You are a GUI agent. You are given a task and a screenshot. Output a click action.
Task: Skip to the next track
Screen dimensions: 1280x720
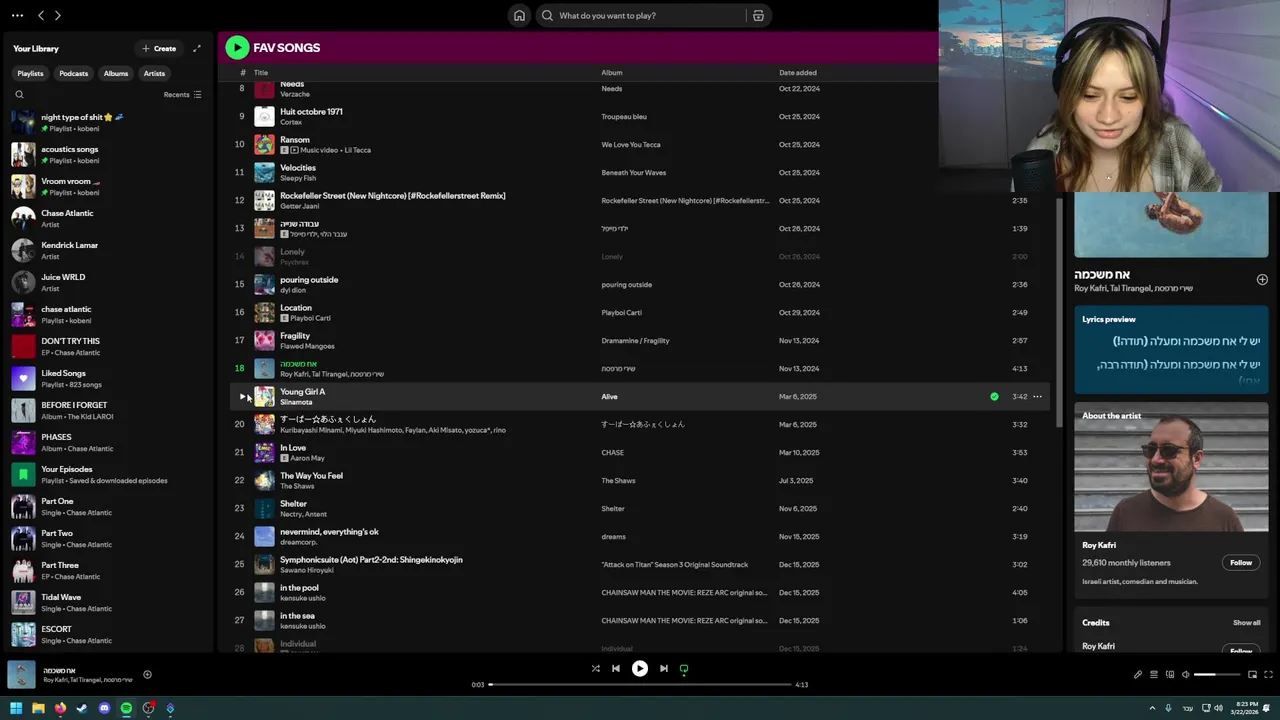click(664, 669)
